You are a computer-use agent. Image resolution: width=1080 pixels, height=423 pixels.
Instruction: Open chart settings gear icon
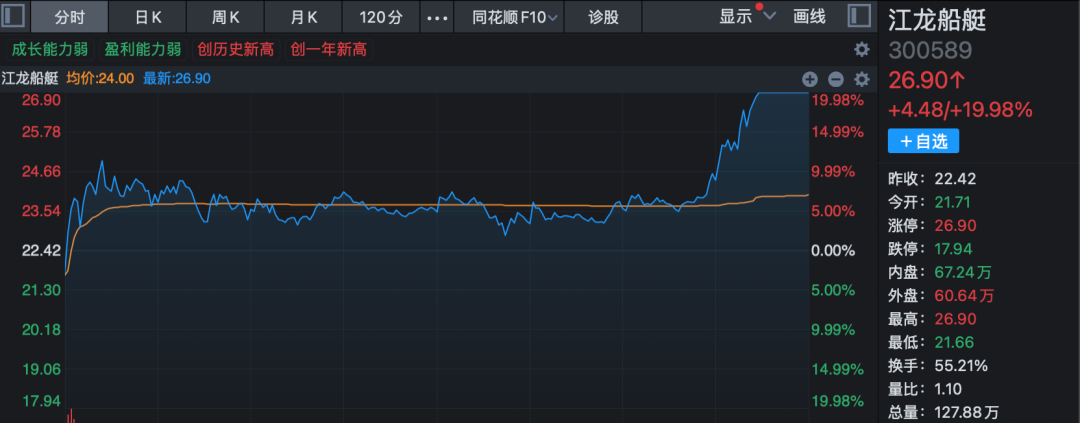click(x=861, y=79)
